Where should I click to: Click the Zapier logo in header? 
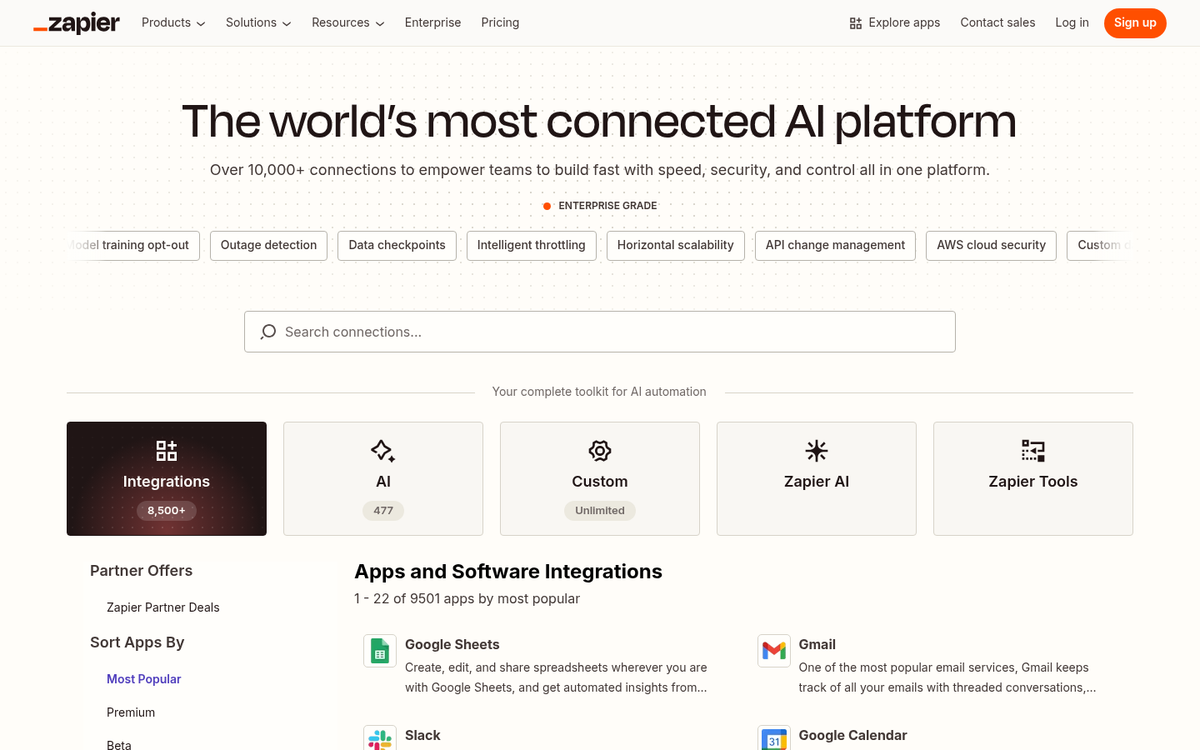pyautogui.click(x=76, y=23)
